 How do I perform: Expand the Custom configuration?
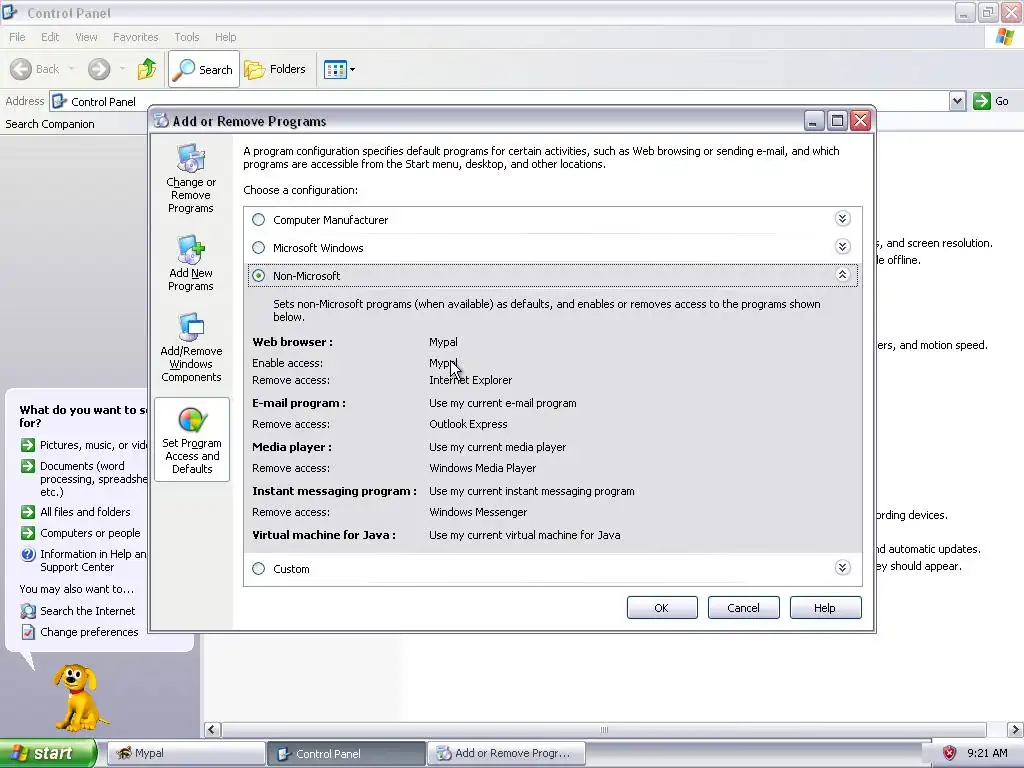pos(842,567)
